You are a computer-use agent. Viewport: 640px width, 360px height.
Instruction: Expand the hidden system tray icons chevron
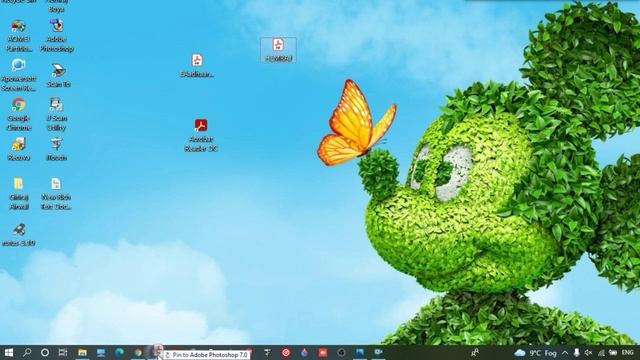pyautogui.click(x=565, y=353)
